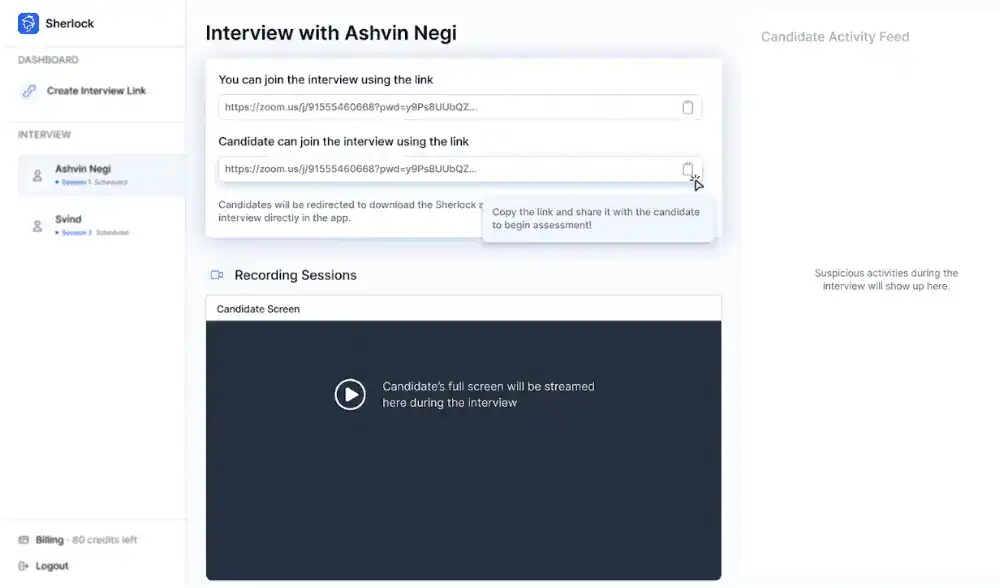
Task: Click the Billing card icon
Action: (x=24, y=540)
